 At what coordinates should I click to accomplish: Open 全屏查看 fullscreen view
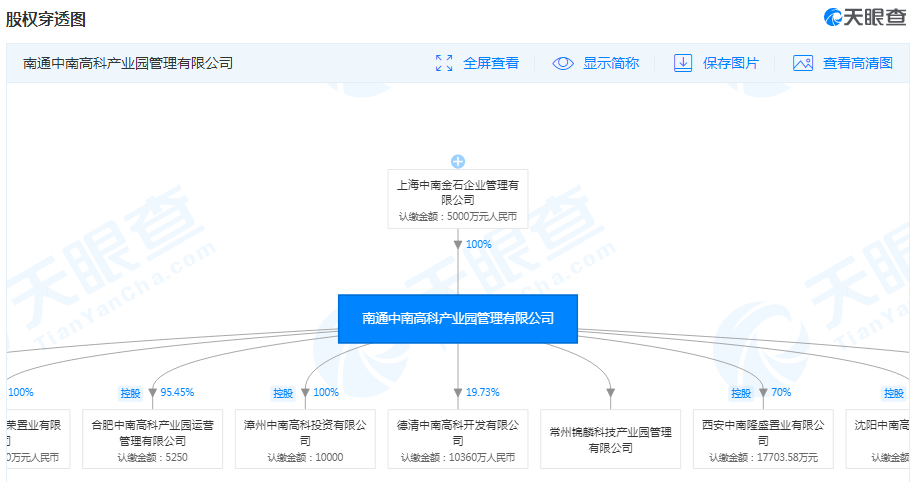point(490,63)
